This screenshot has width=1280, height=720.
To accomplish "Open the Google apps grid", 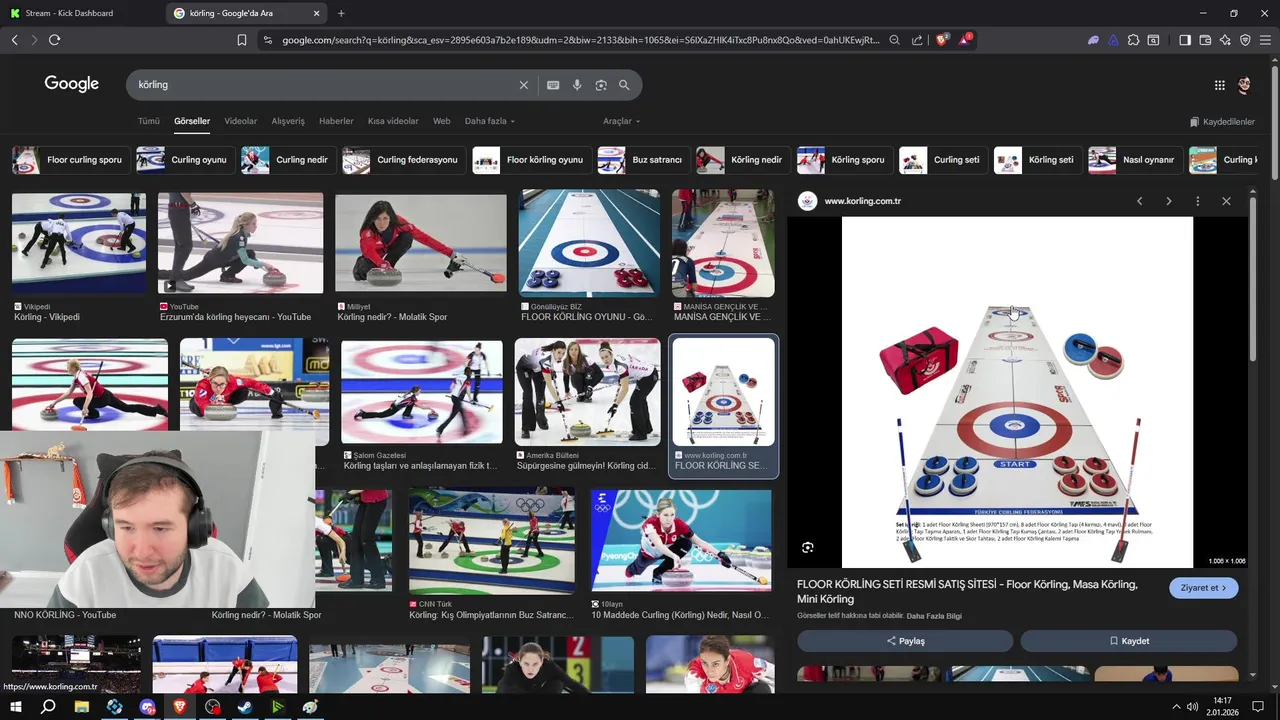I will click(x=1219, y=85).
